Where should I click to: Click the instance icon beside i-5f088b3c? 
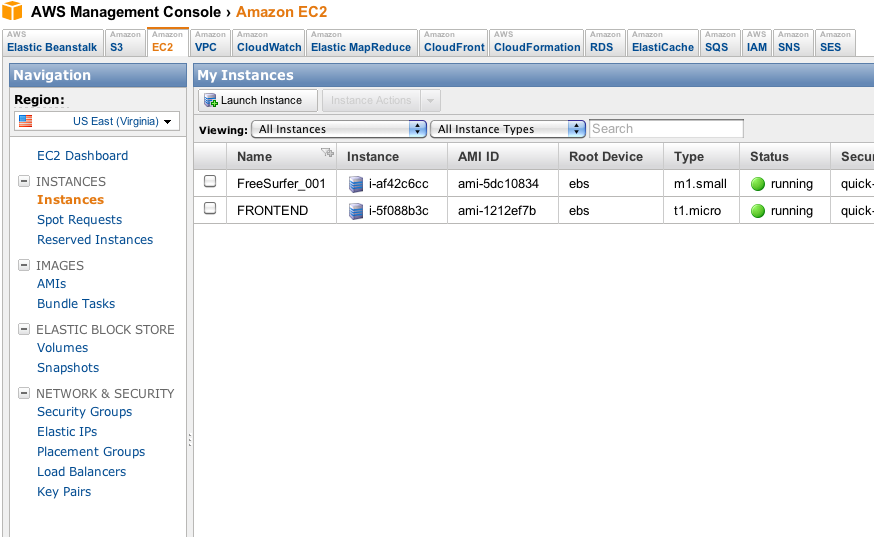356,211
